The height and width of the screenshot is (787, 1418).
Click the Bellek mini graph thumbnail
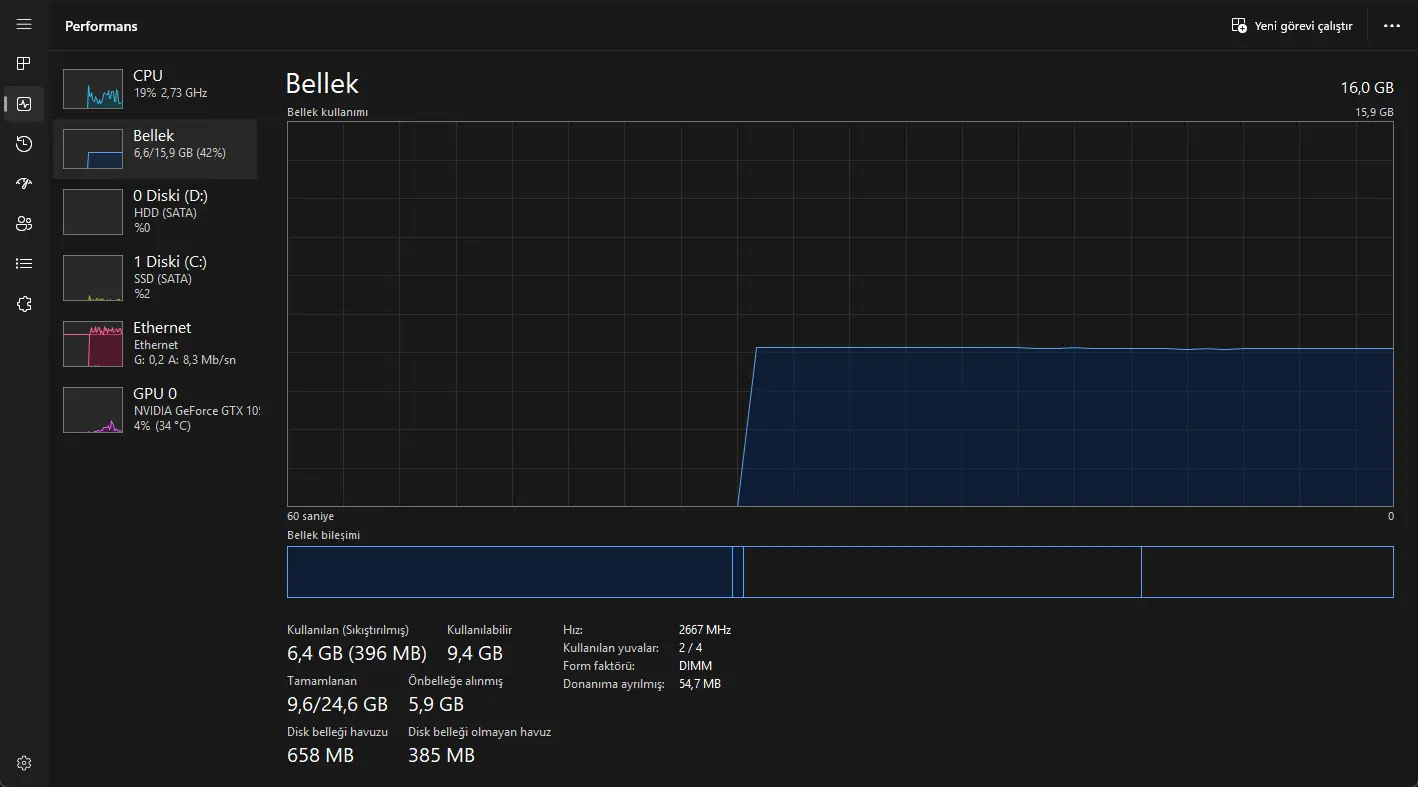pos(93,149)
